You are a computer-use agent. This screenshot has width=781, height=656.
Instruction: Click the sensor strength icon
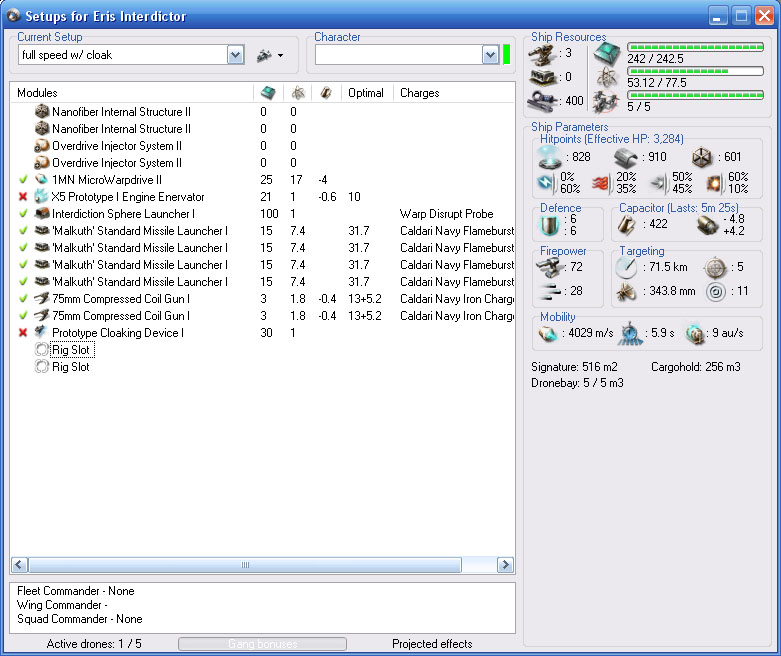click(x=716, y=292)
